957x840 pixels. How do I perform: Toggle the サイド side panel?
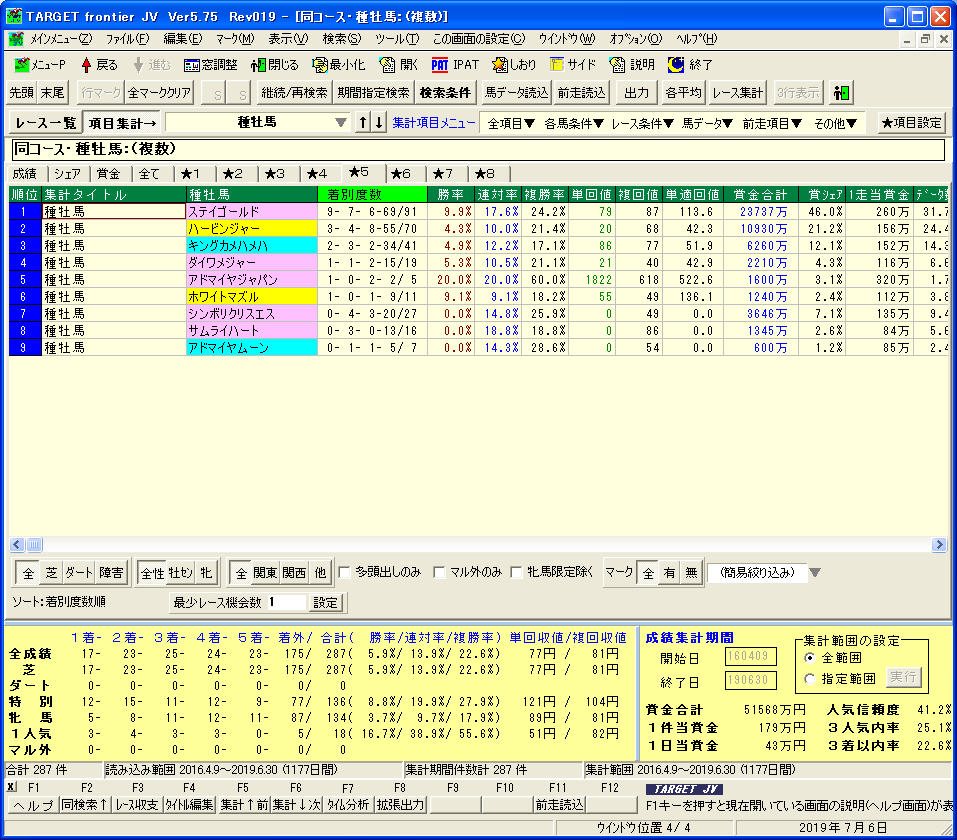(x=572, y=65)
